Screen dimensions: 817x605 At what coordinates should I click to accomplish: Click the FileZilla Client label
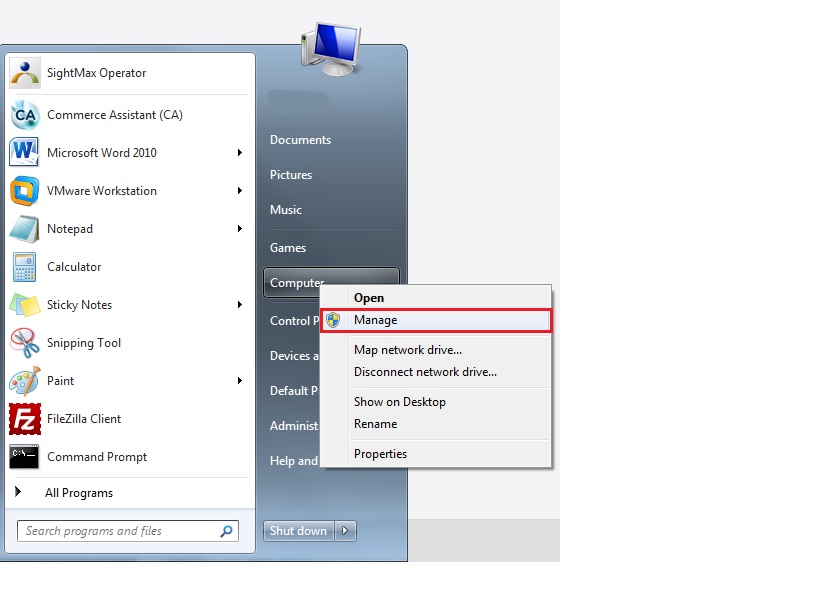pos(84,419)
